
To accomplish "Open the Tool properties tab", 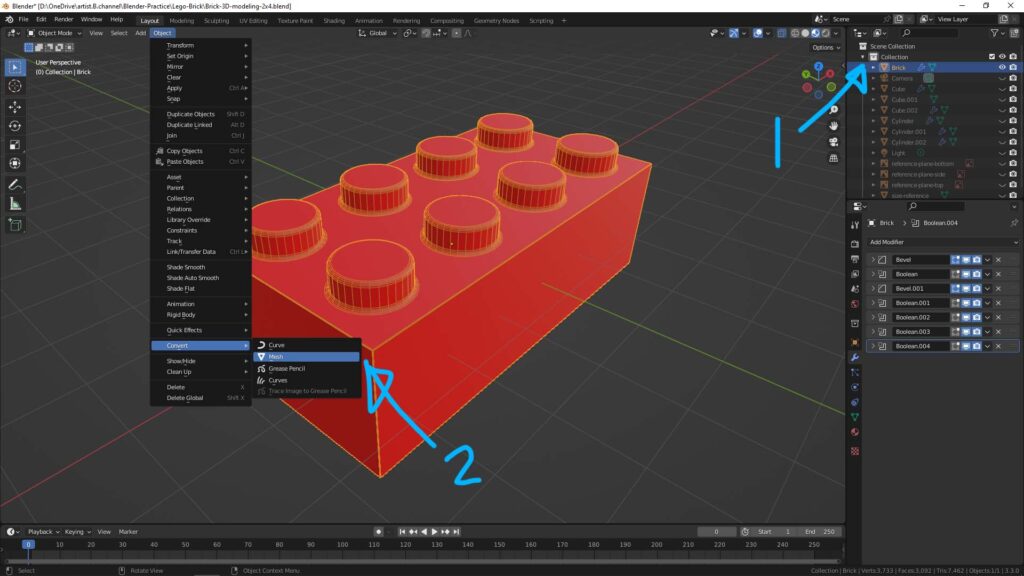I will [x=855, y=225].
